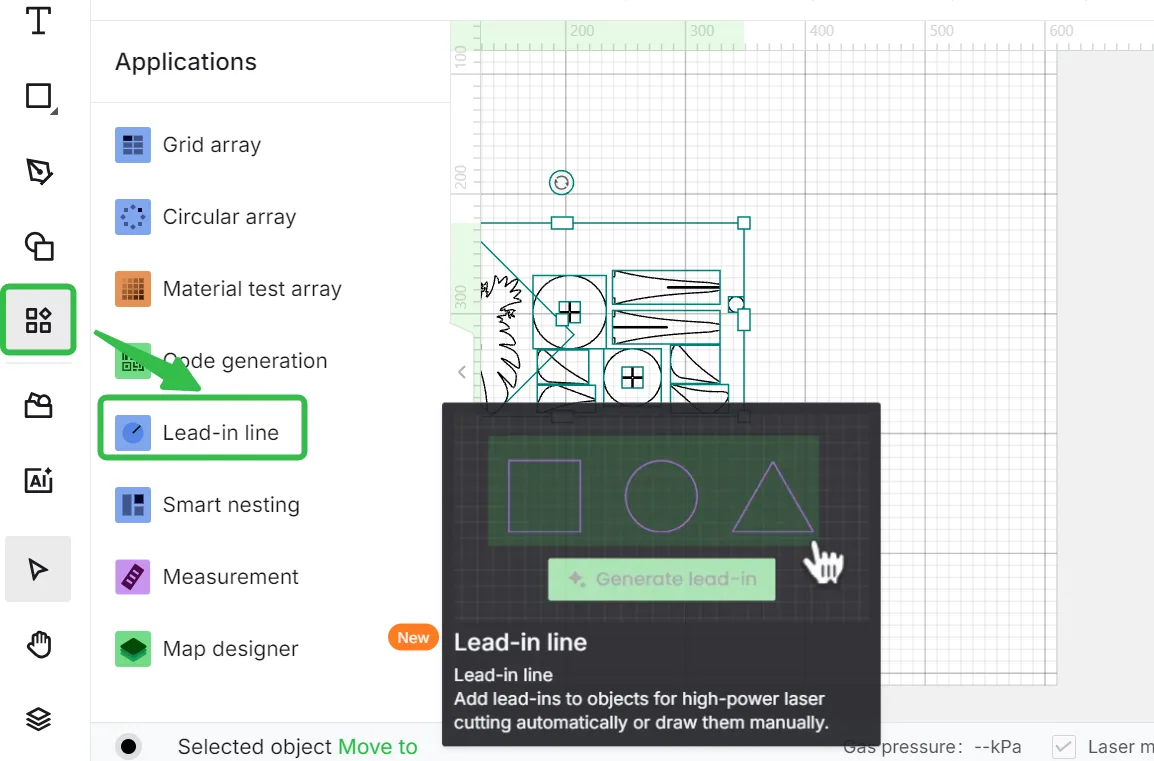
Task: Toggle the Laser checkbox in status bar
Action: click(1063, 747)
